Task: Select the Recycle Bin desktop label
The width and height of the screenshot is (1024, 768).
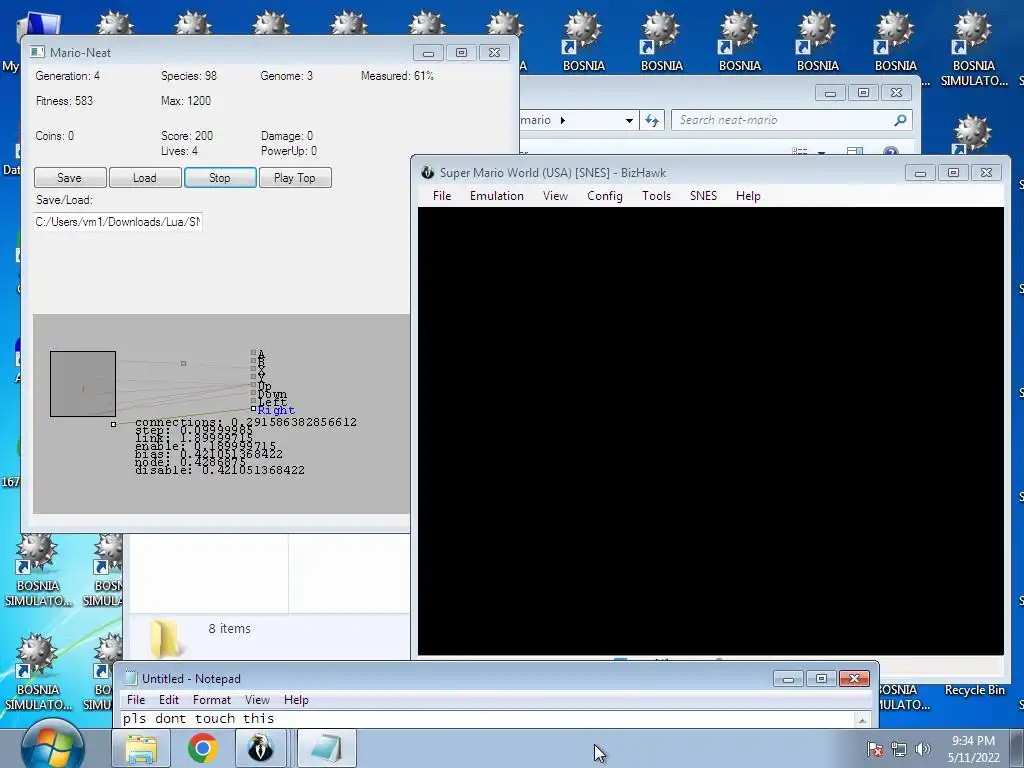Action: click(x=974, y=690)
